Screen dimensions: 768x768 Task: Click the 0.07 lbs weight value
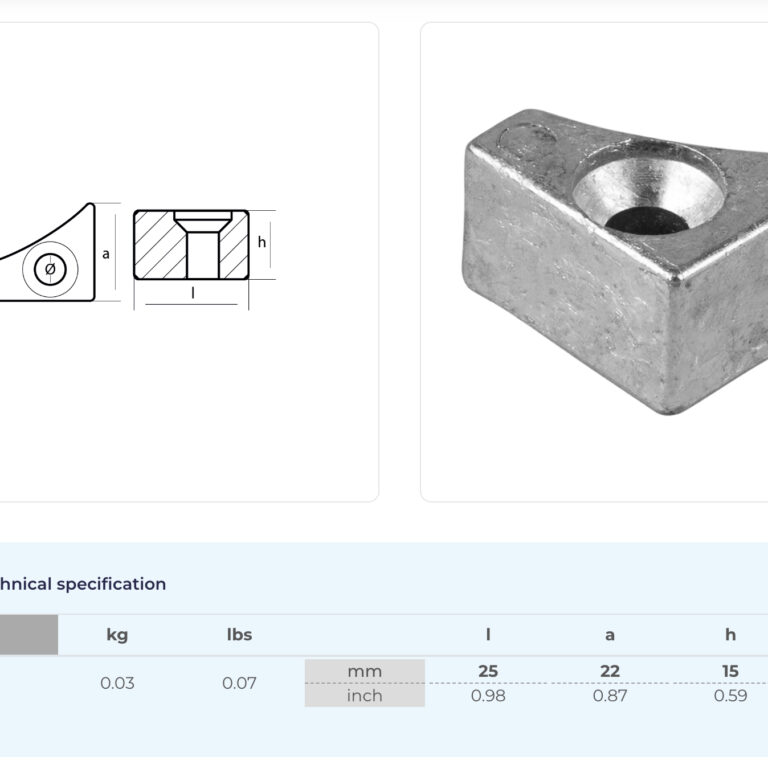239,683
